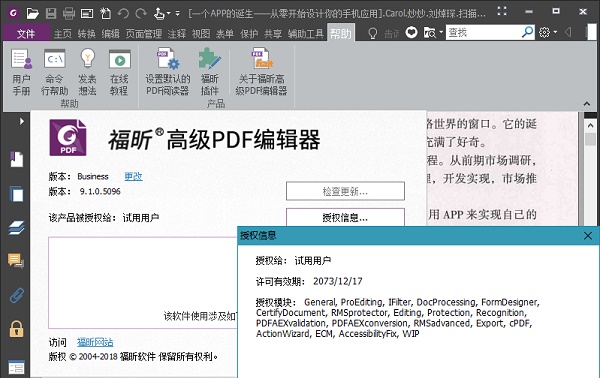Click the 检查更新... button
Viewport: 600px width, 378px height.
[345, 191]
